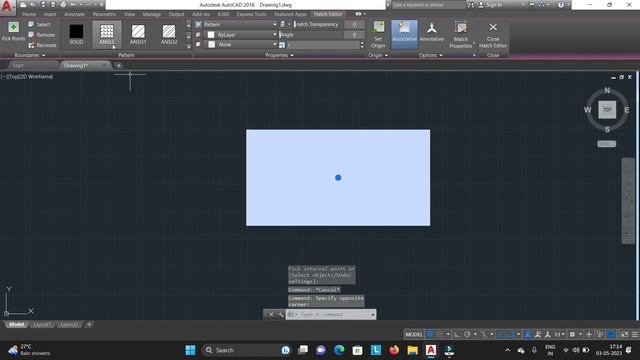This screenshot has height=360, width=640.
Task: Click the Pick Points boundary tool
Action: [13, 31]
